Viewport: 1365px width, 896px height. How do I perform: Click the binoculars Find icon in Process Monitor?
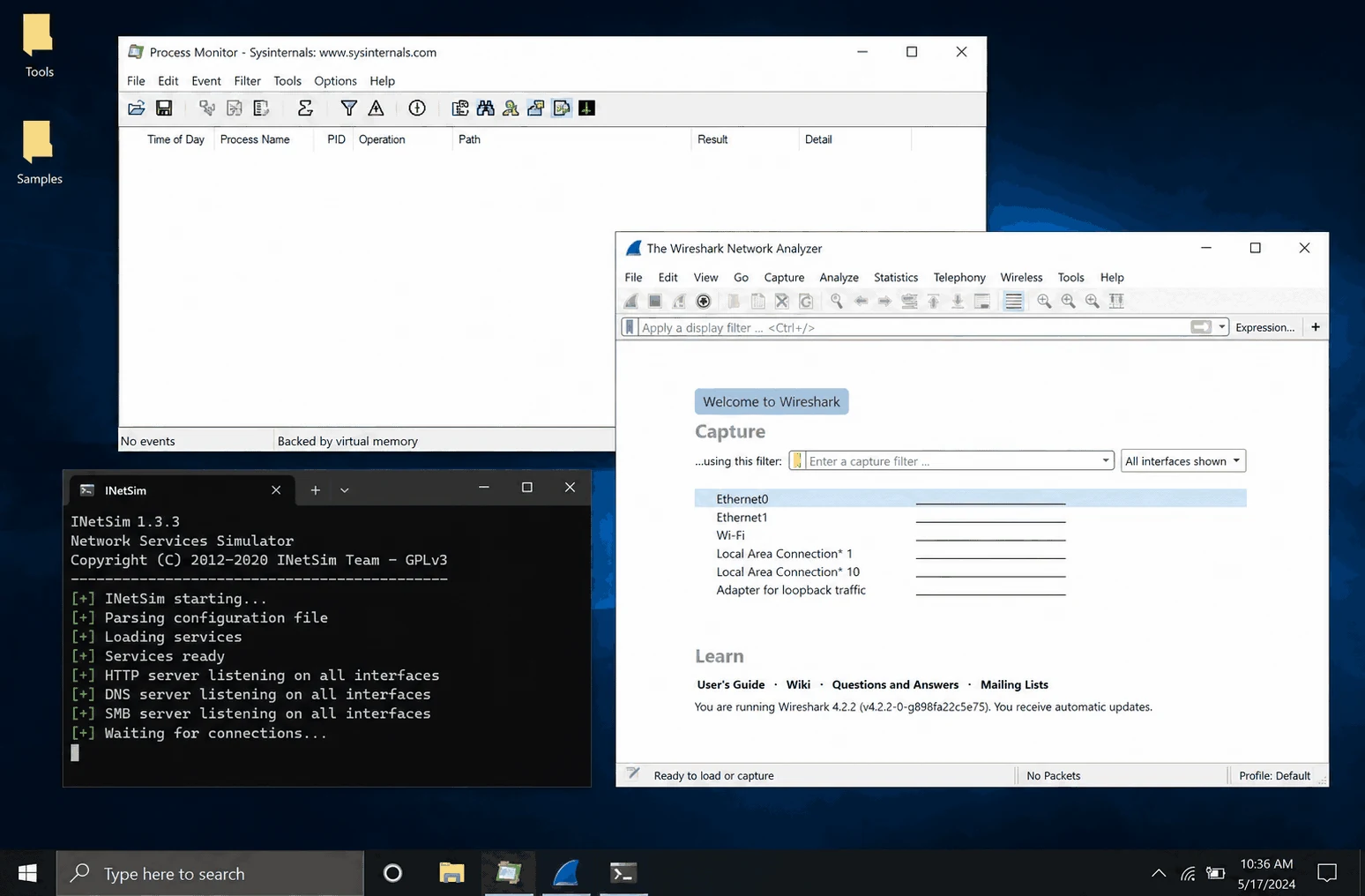[486, 108]
